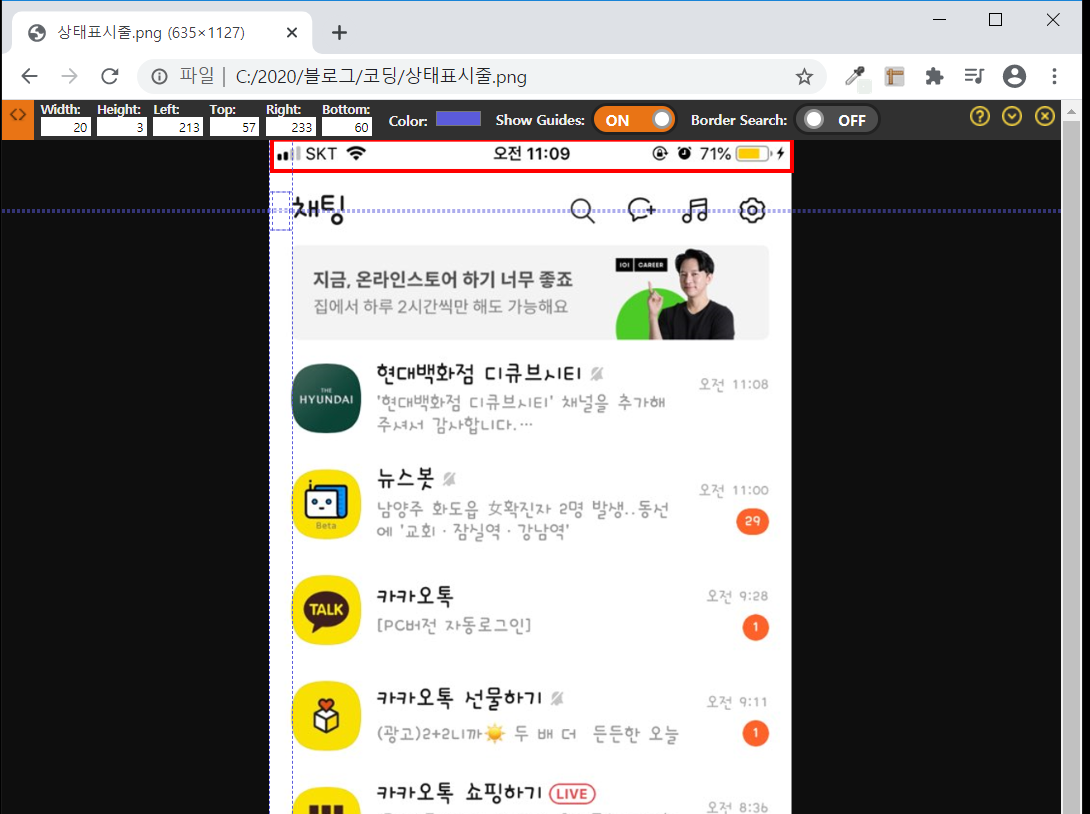
Task: Click the 카카오톡 TALK profile icon
Action: 326,610
